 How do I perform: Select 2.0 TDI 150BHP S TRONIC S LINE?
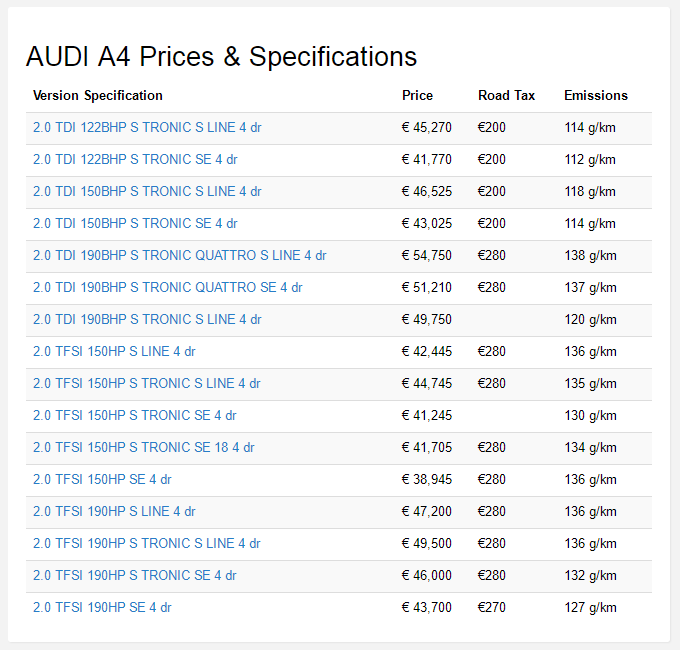click(147, 192)
